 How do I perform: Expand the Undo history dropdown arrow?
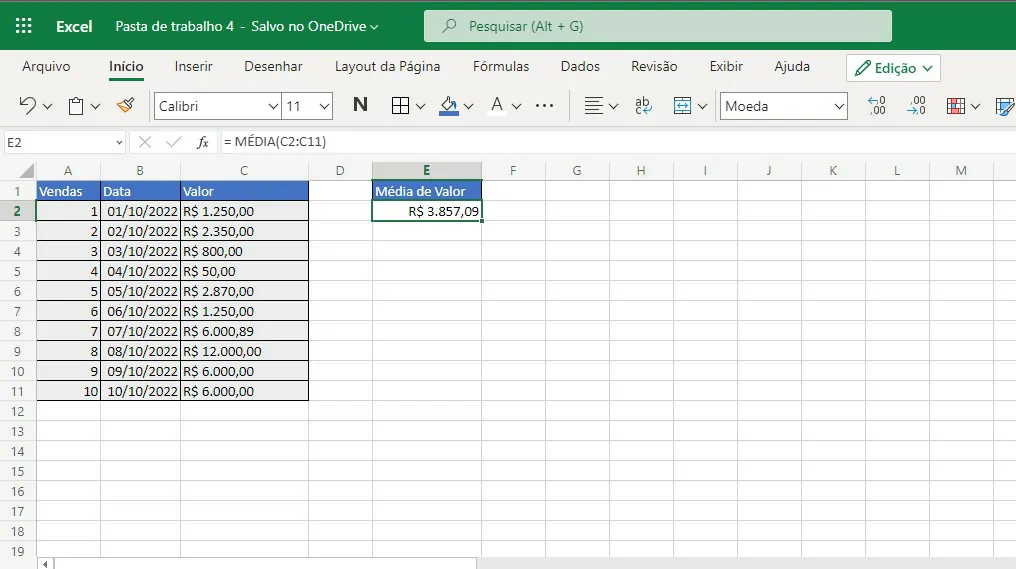(x=47, y=106)
